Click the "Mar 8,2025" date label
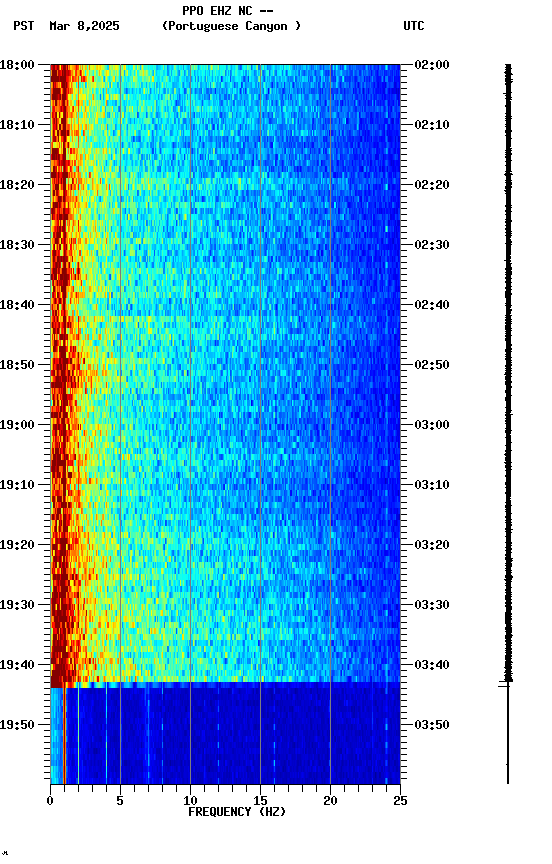552x864 pixels. pos(84,26)
